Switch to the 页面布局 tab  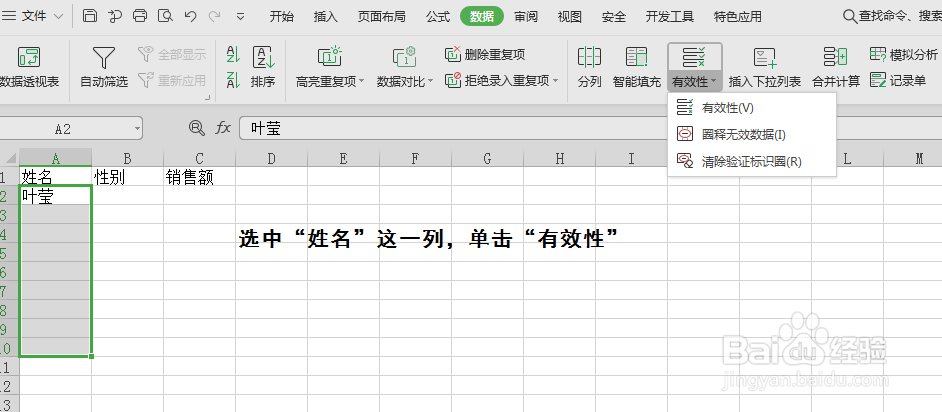[x=382, y=17]
